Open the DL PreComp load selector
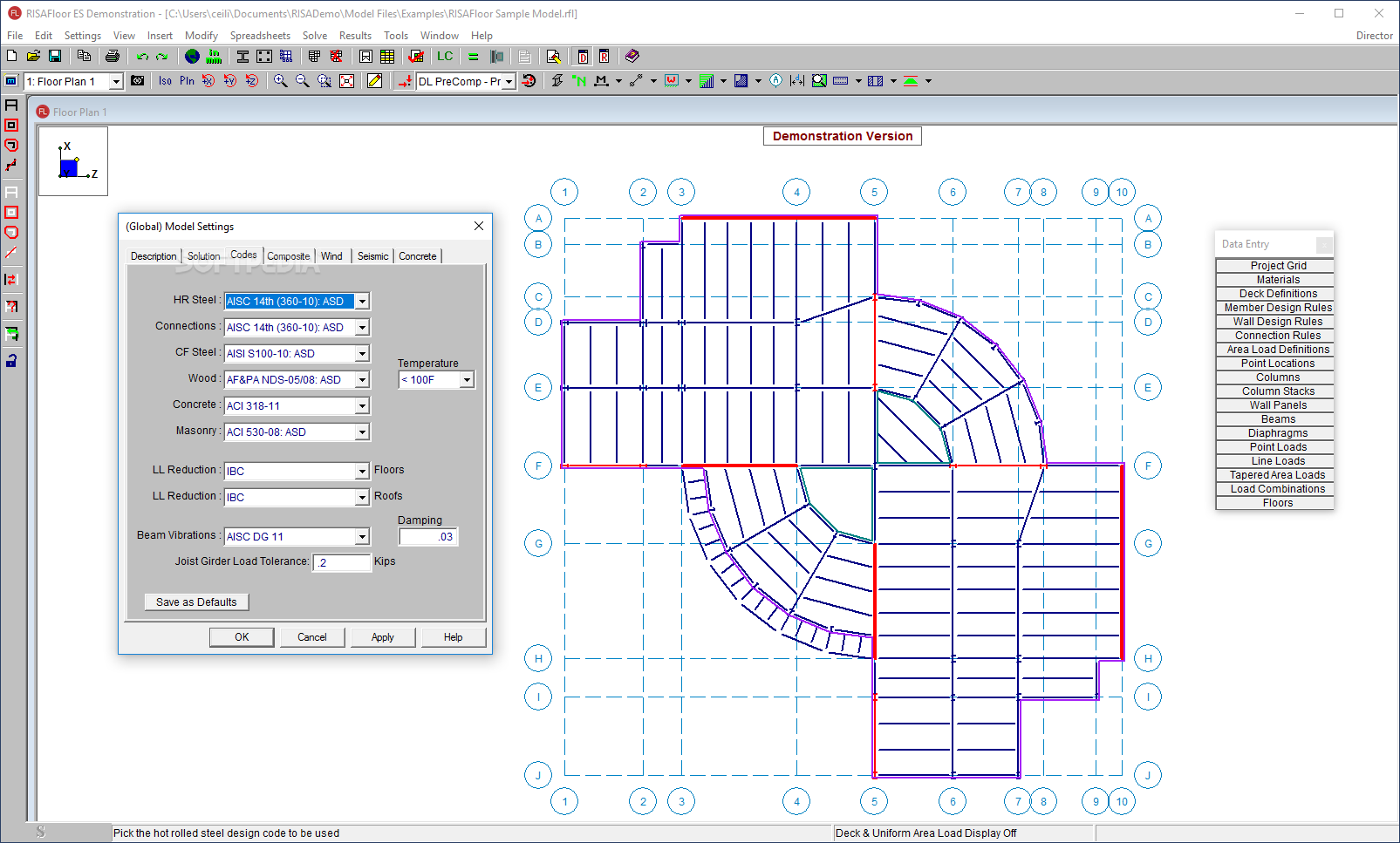1400x843 pixels. pyautogui.click(x=466, y=81)
